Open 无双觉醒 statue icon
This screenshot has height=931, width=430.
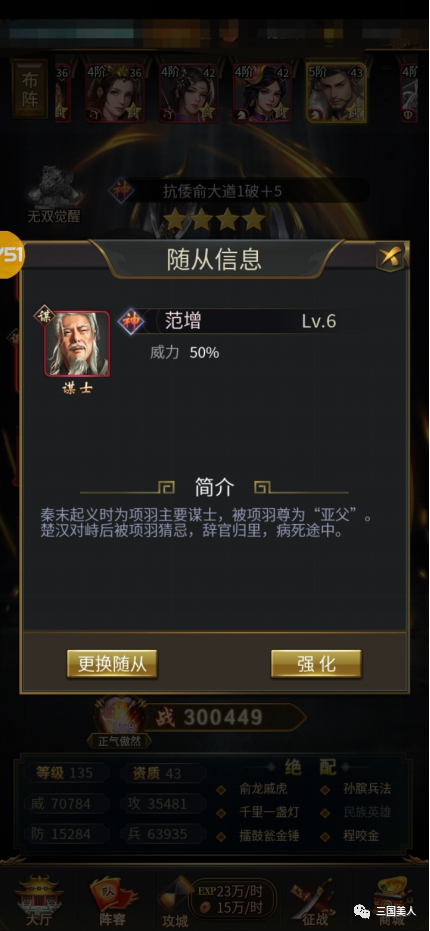53,195
